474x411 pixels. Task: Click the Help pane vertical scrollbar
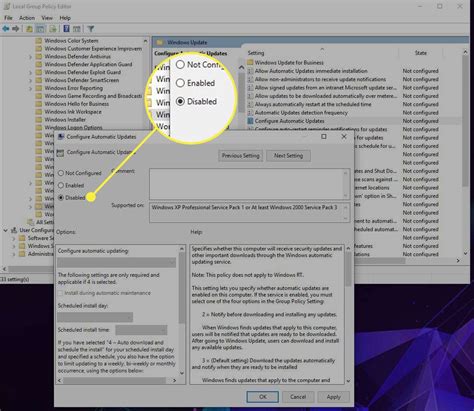pos(348,314)
